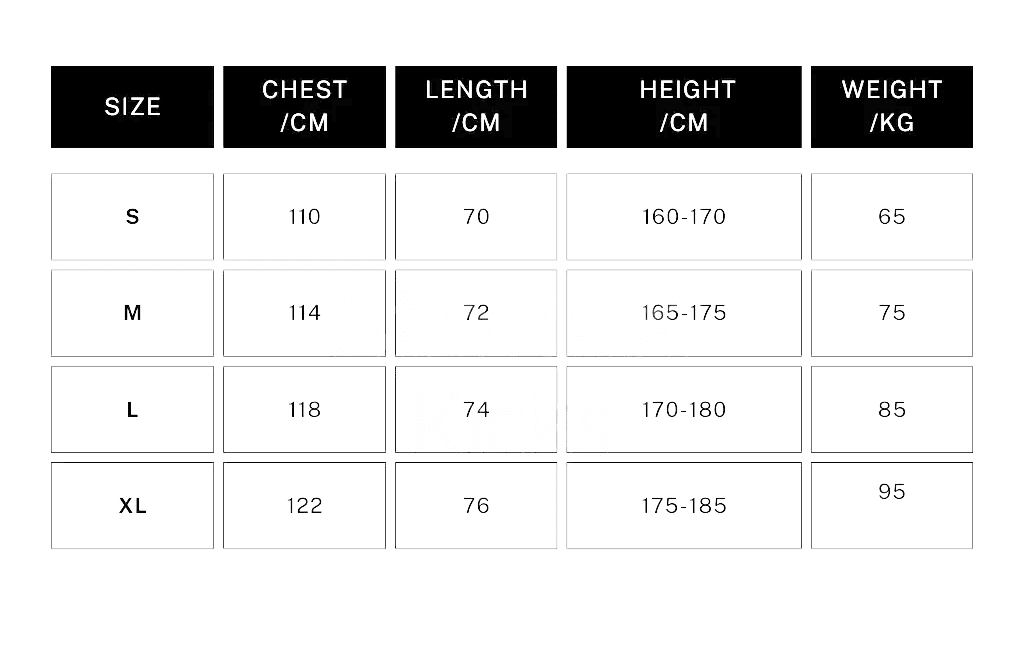Select weight value 85 cell
Image resolution: width=1024 pixels, height=650 pixels.
coord(891,410)
